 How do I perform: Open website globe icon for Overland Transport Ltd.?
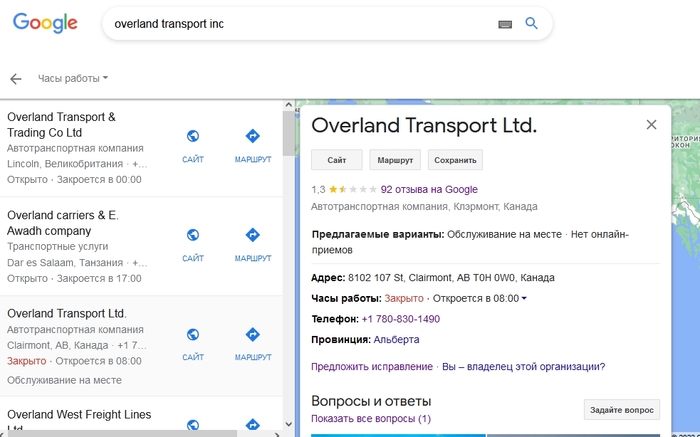click(193, 334)
